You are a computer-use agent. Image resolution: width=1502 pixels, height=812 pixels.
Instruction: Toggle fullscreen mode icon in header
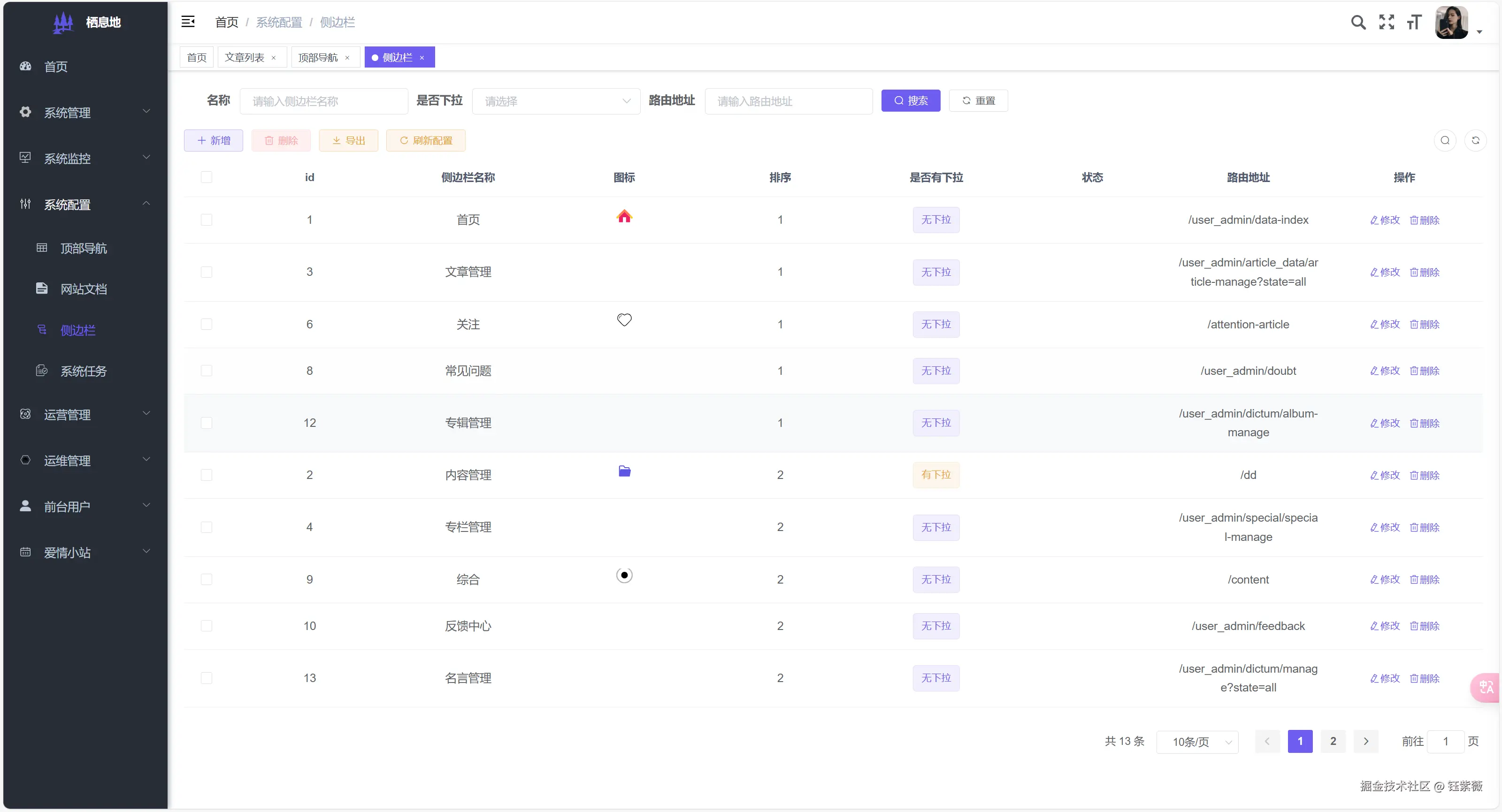tap(1387, 22)
